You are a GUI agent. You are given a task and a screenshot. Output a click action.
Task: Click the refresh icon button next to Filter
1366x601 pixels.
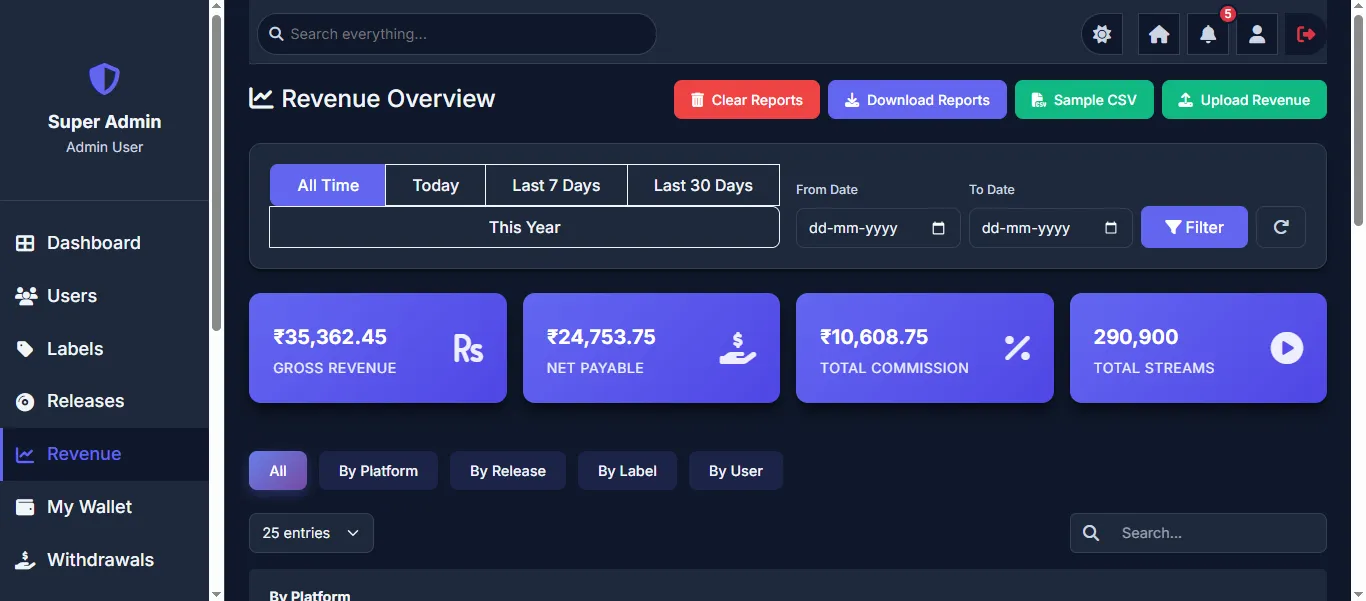(x=1281, y=227)
